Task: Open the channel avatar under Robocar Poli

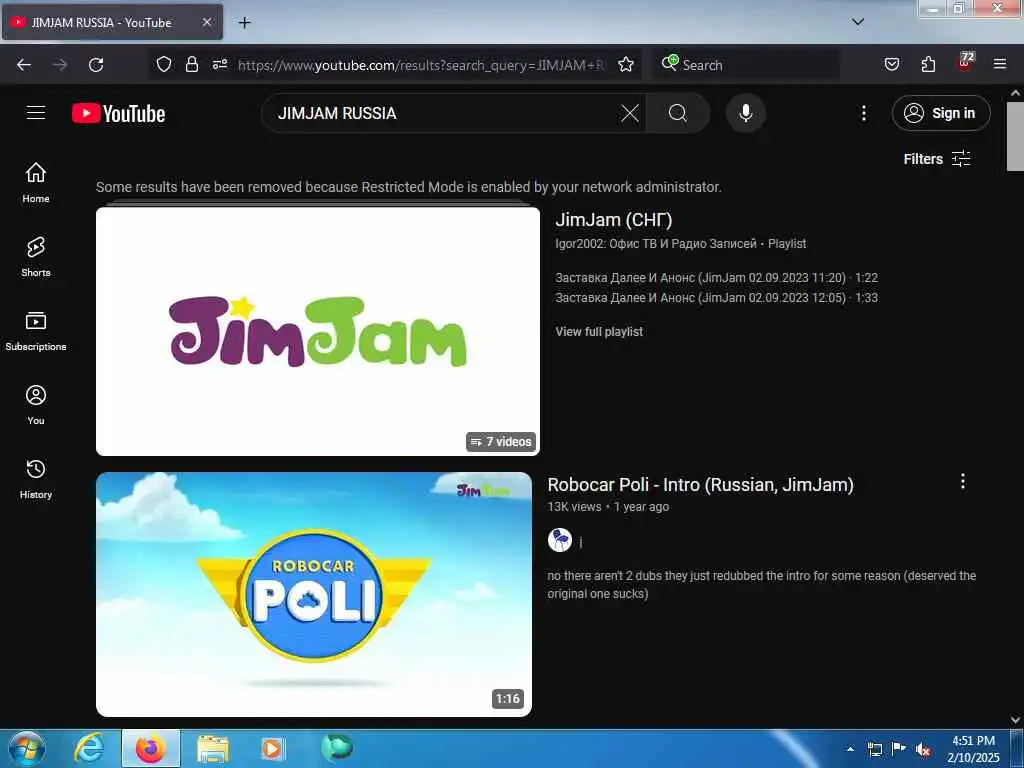Action: click(x=560, y=540)
